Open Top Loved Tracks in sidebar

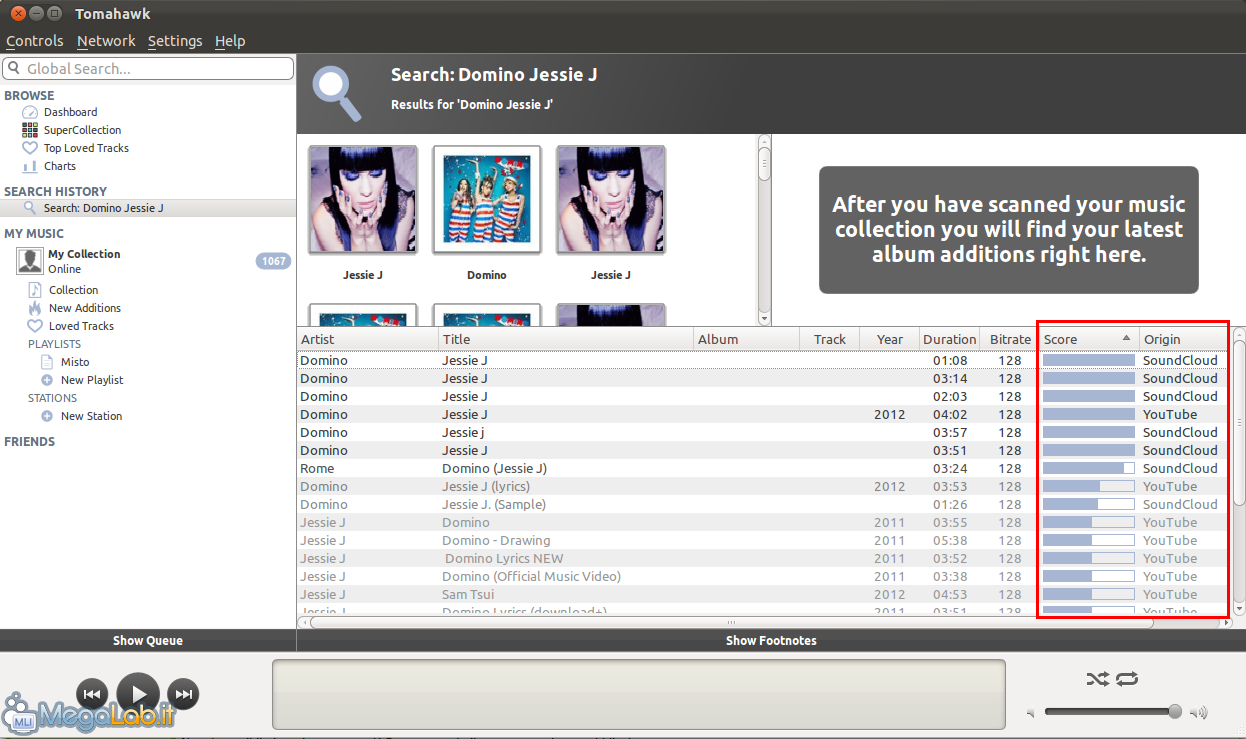(86, 148)
